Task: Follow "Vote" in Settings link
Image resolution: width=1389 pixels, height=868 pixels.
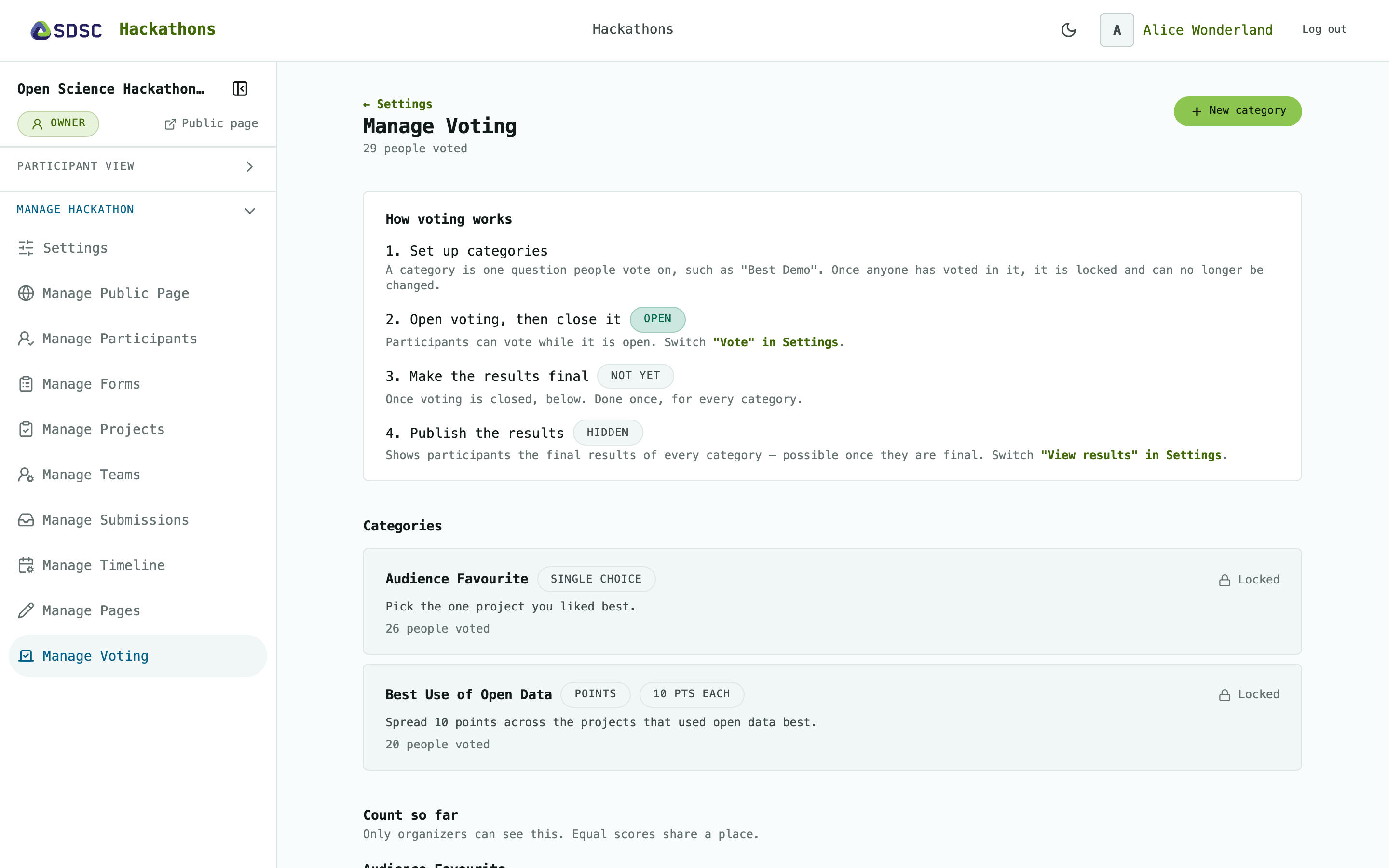Action: pos(776,342)
